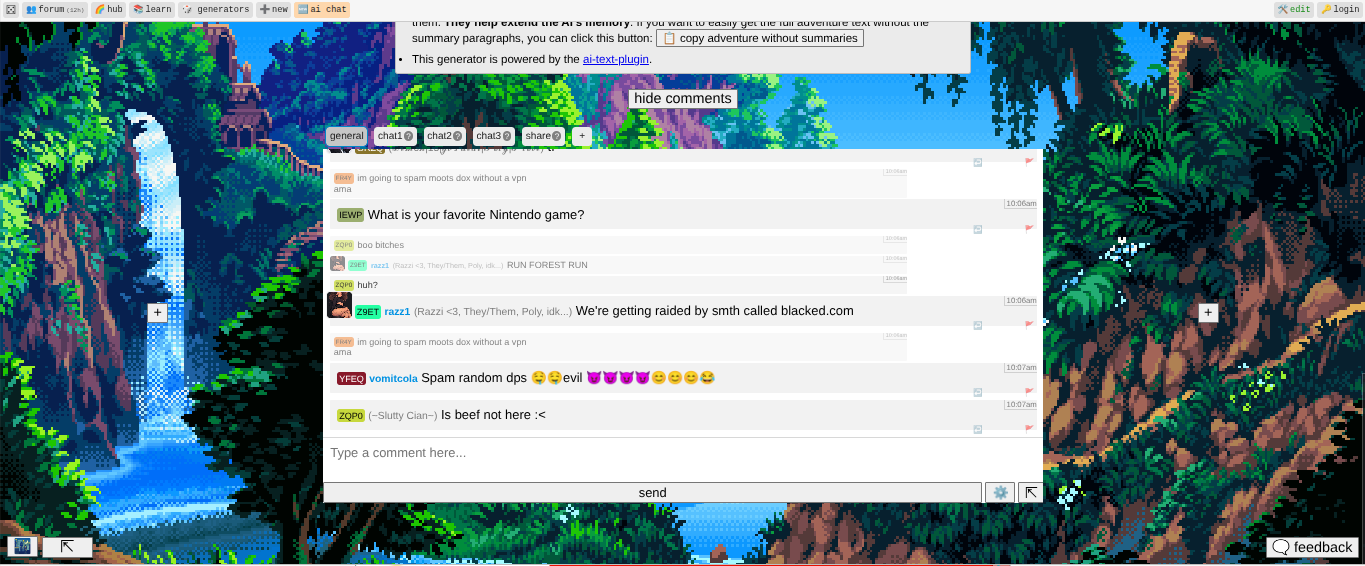Click the left plus button over waterfall
This screenshot has width=1365, height=566.
[x=157, y=313]
